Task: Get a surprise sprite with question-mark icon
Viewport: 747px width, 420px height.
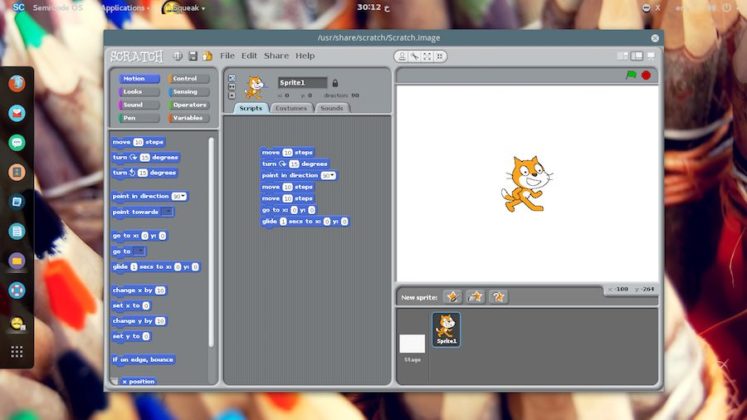Action: pos(498,297)
